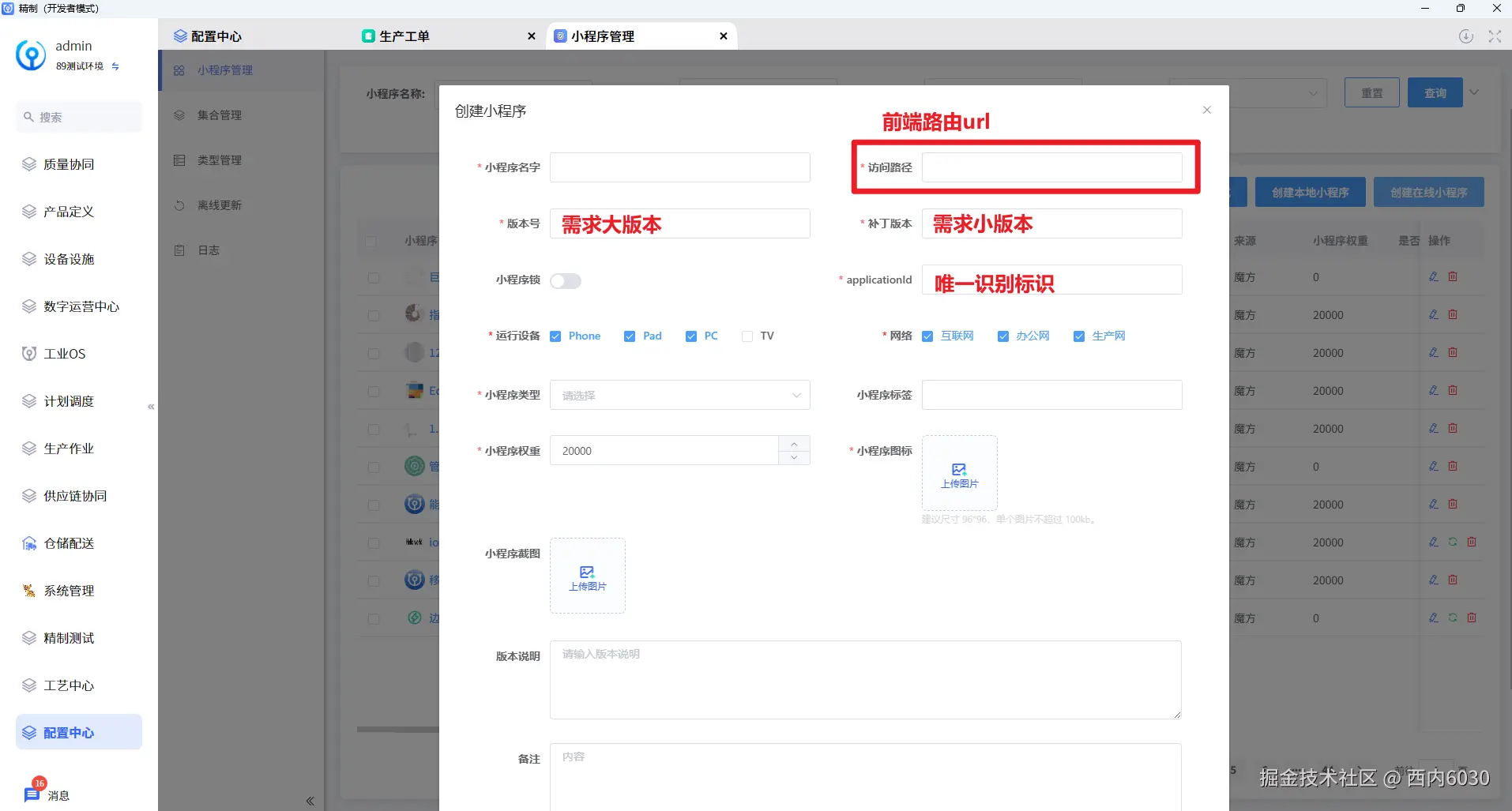
Task: Uncheck the Phone running device checkbox
Action: pos(556,336)
